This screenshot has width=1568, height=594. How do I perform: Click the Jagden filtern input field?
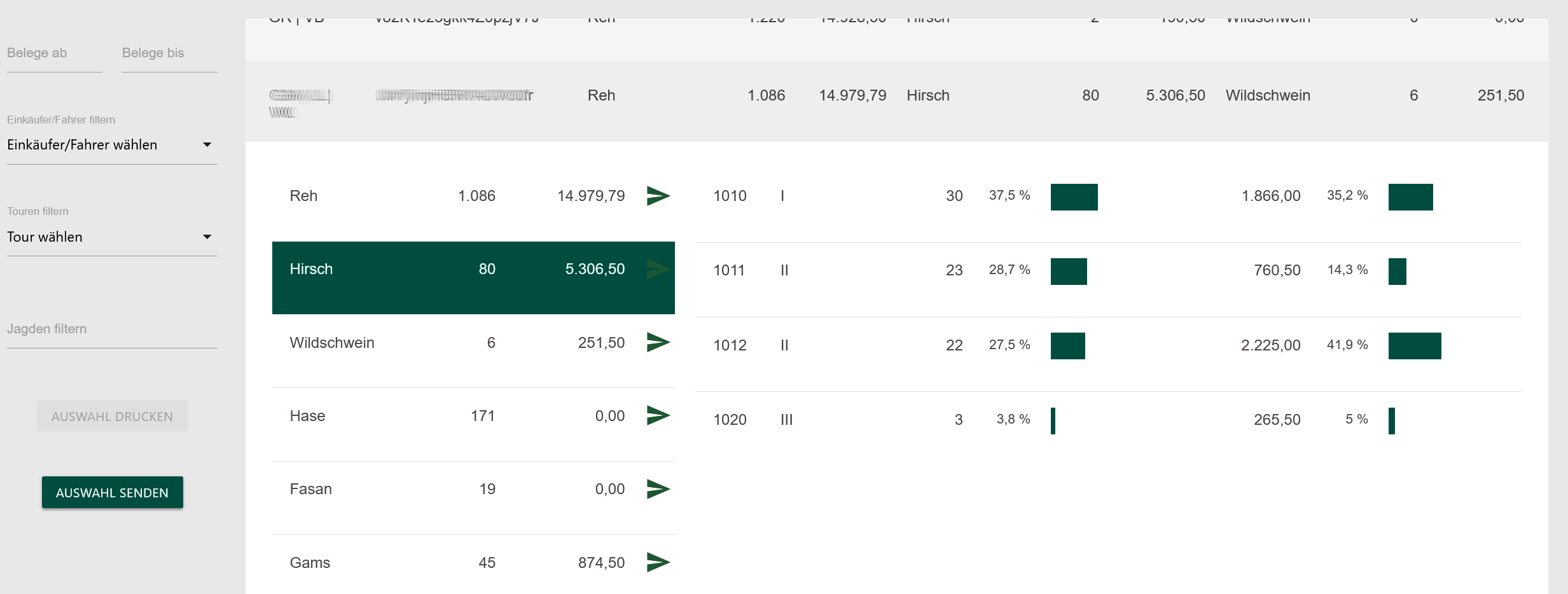pos(112,329)
